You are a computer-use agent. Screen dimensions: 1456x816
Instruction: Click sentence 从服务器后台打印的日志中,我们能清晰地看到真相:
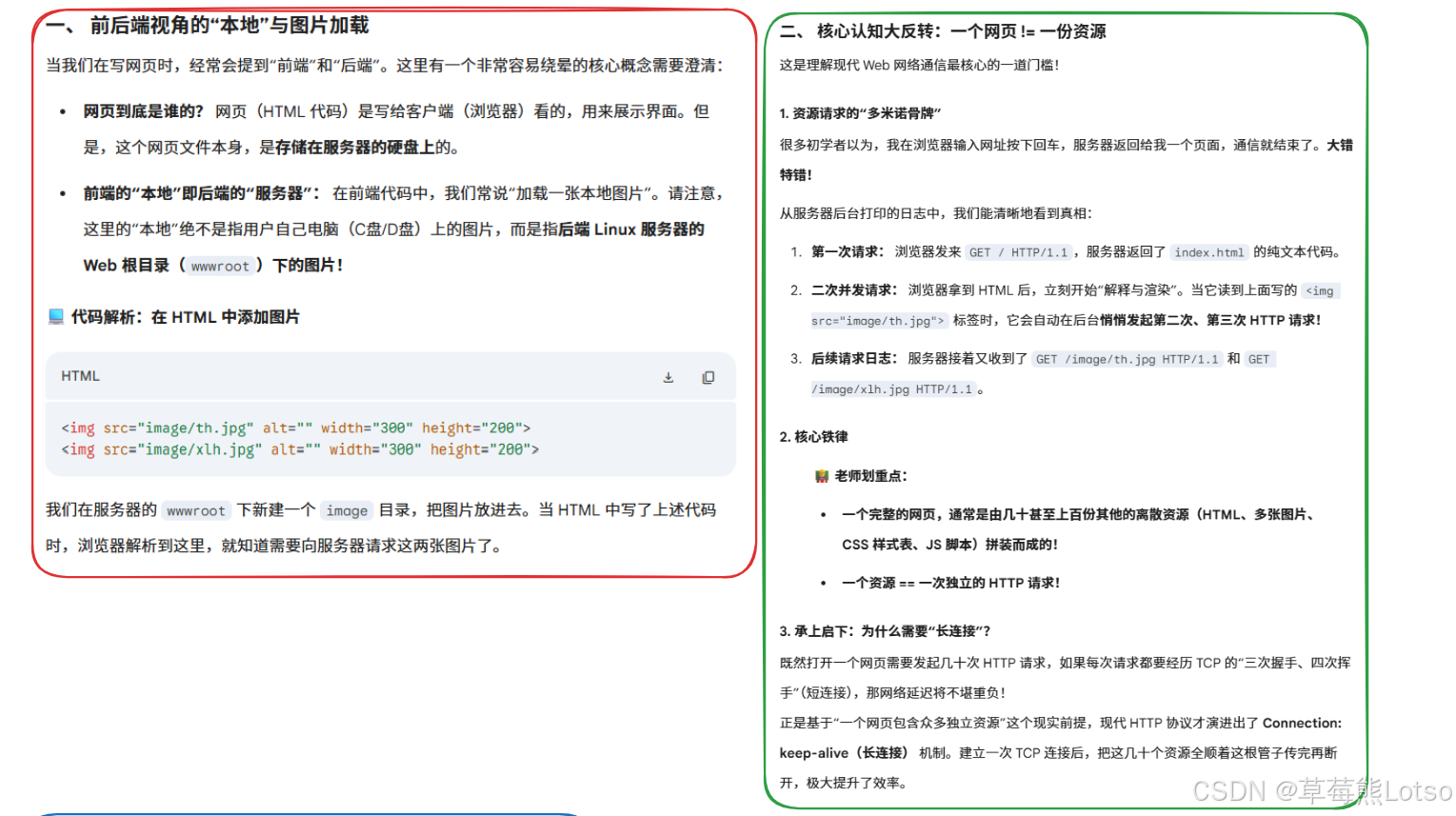(x=935, y=213)
